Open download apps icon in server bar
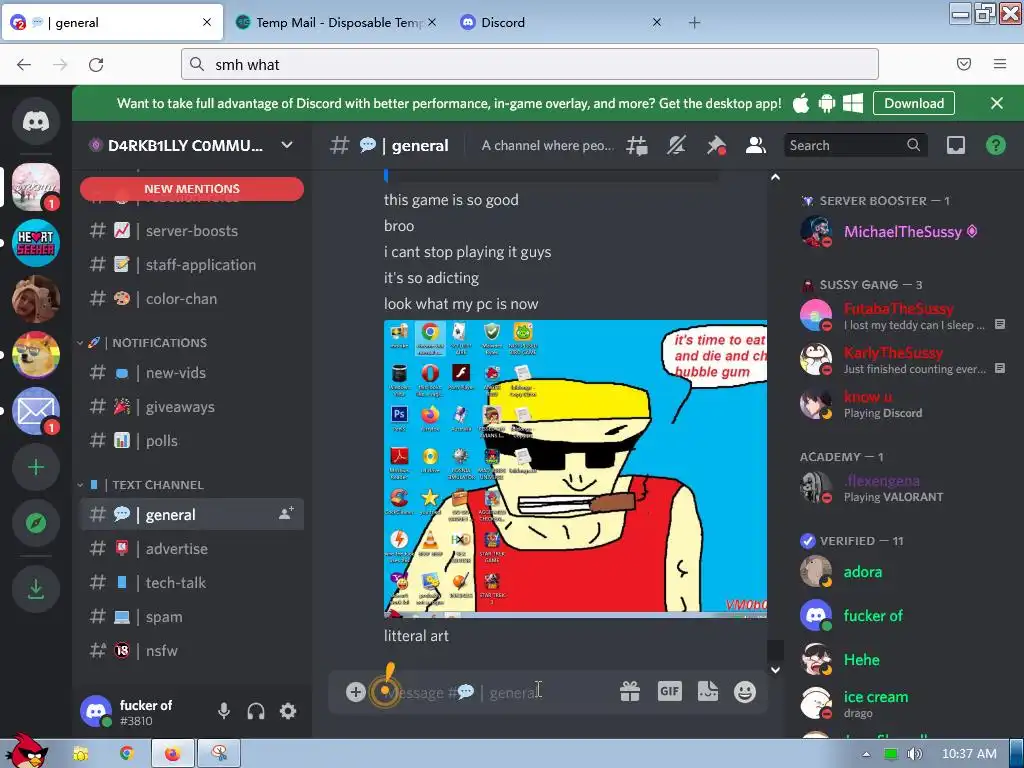1024x768 pixels. [36, 589]
